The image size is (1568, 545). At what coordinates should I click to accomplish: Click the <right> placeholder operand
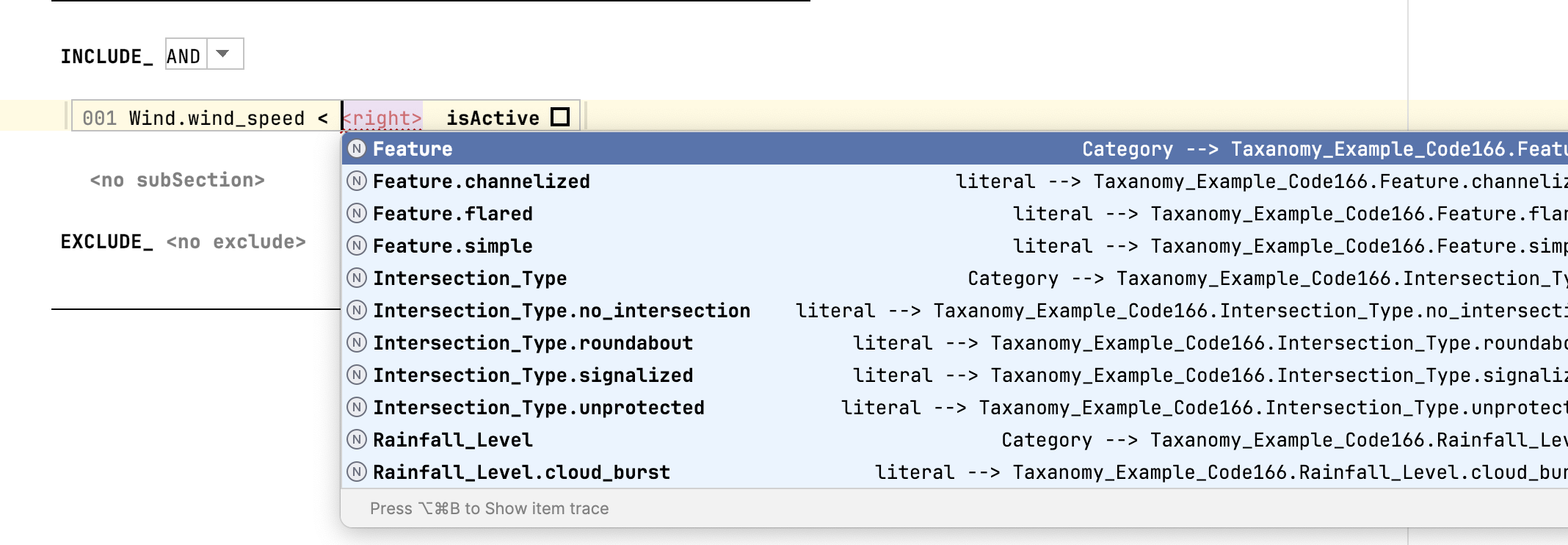point(382,118)
